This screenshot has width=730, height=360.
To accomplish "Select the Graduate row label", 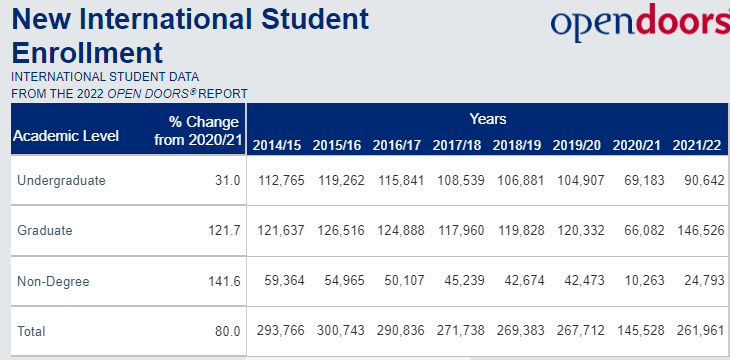I will (x=45, y=231).
